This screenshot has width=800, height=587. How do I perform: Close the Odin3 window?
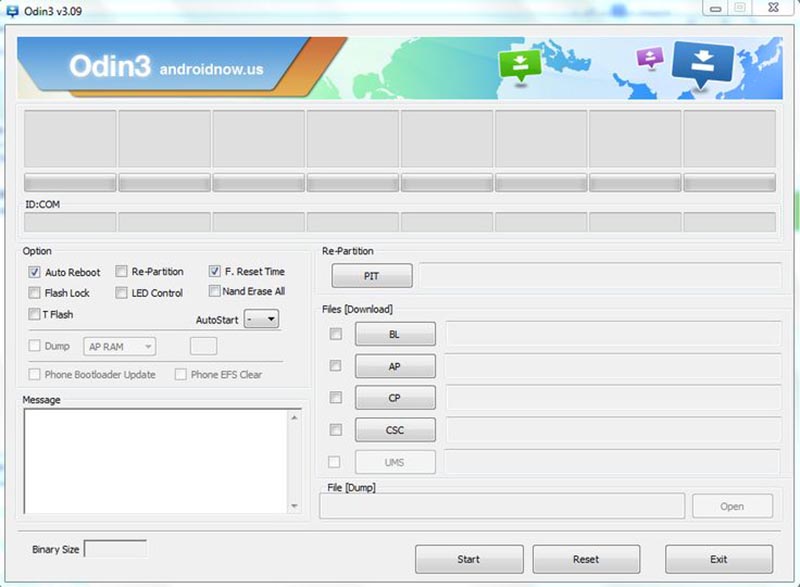pyautogui.click(x=773, y=8)
